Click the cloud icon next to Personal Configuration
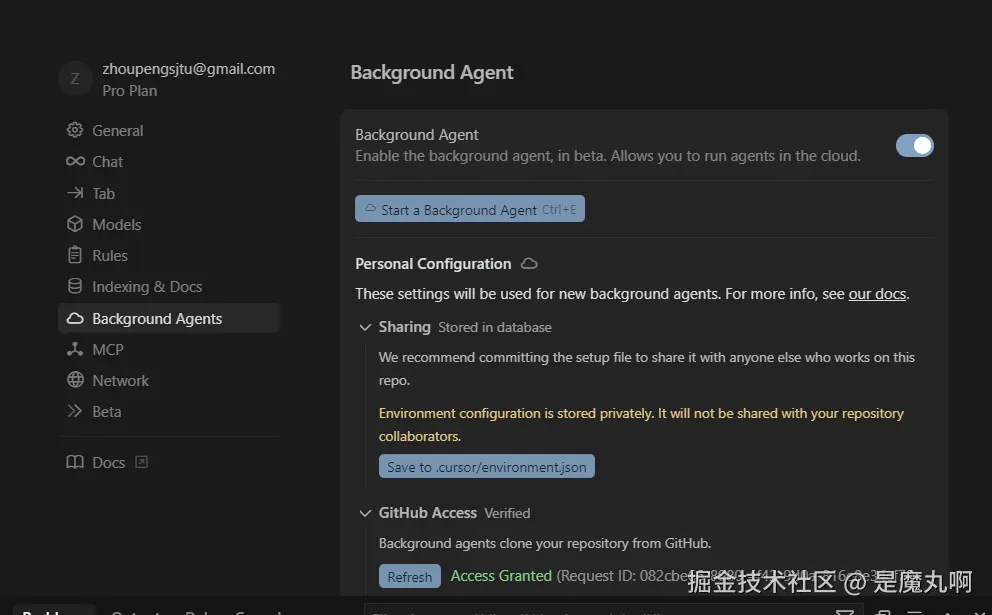Image resolution: width=992 pixels, height=615 pixels. point(529,263)
